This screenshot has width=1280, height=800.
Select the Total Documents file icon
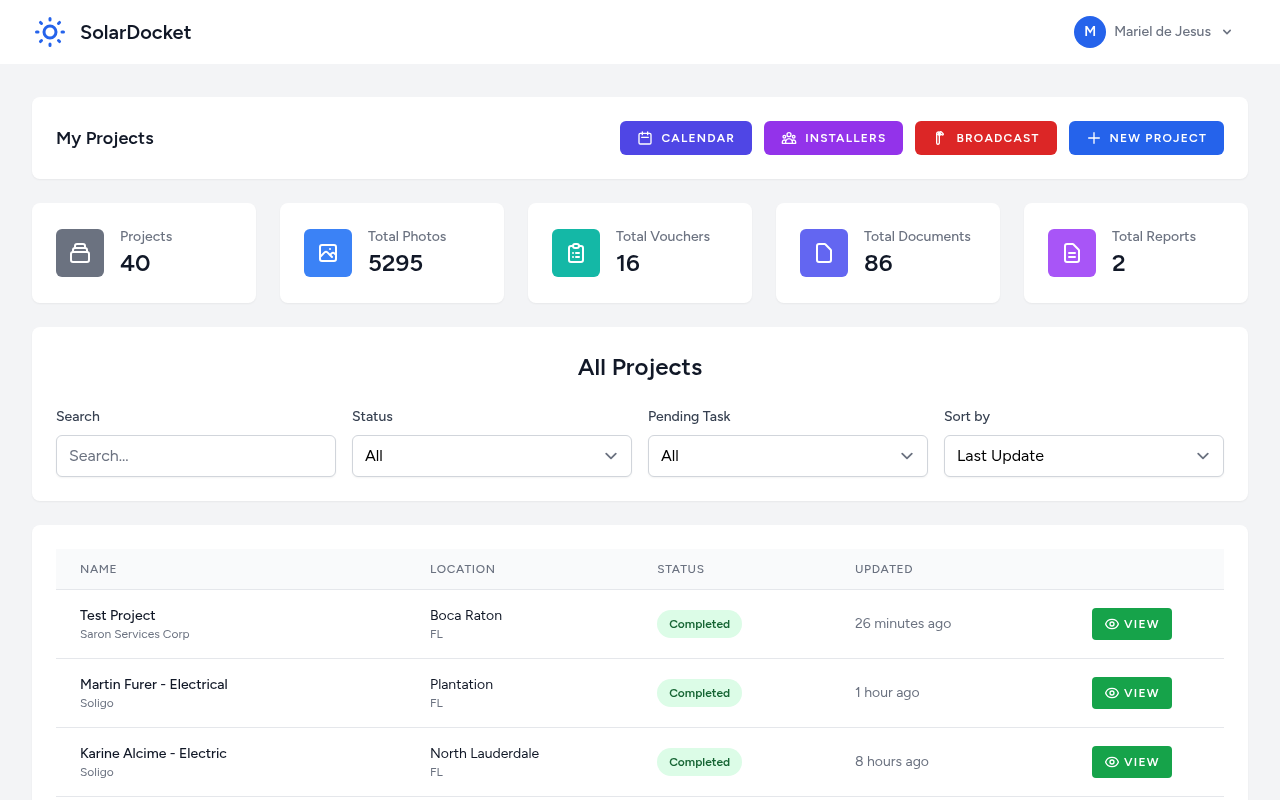pos(823,253)
